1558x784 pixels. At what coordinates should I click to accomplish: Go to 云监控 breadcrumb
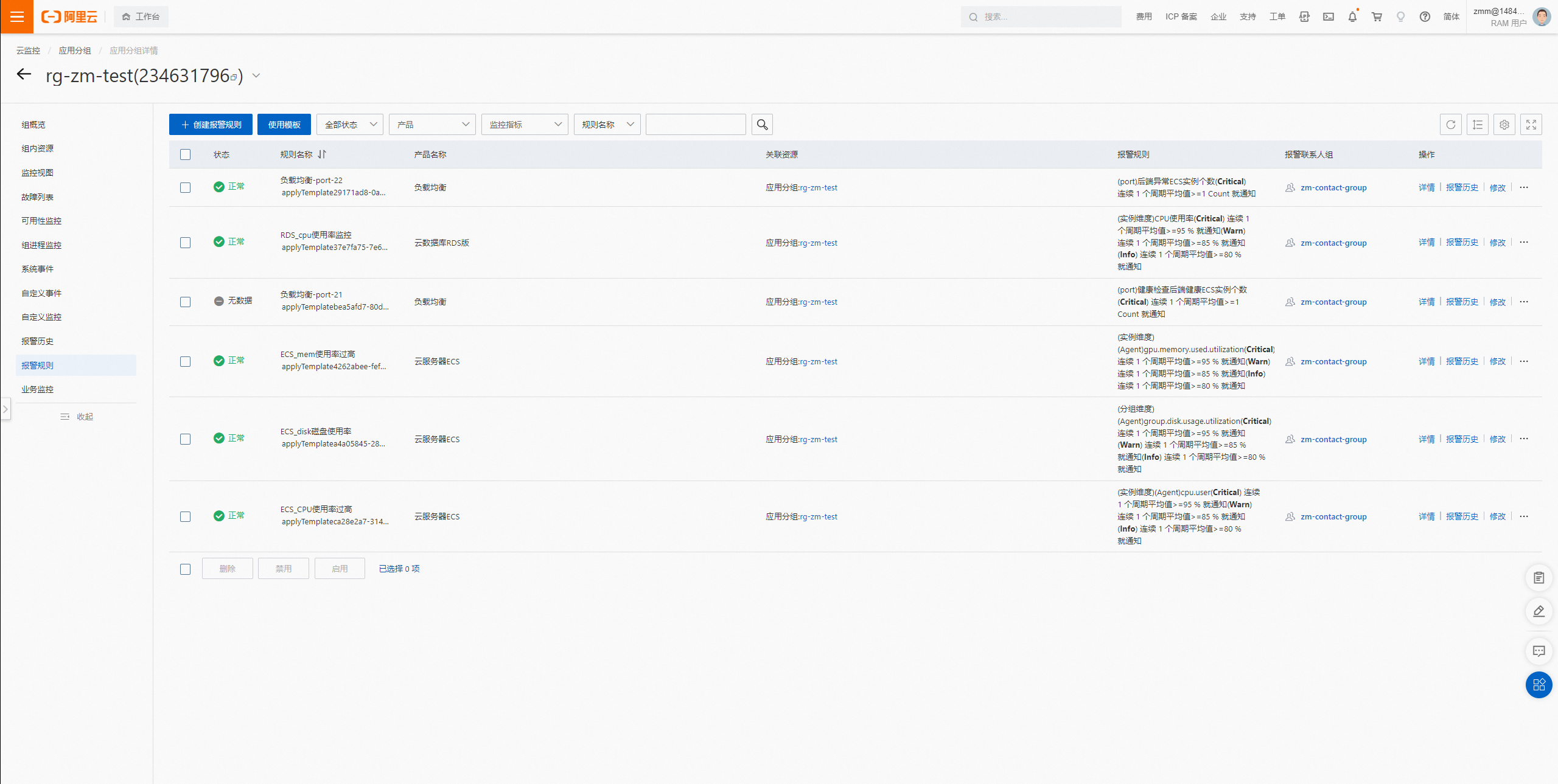tap(28, 50)
